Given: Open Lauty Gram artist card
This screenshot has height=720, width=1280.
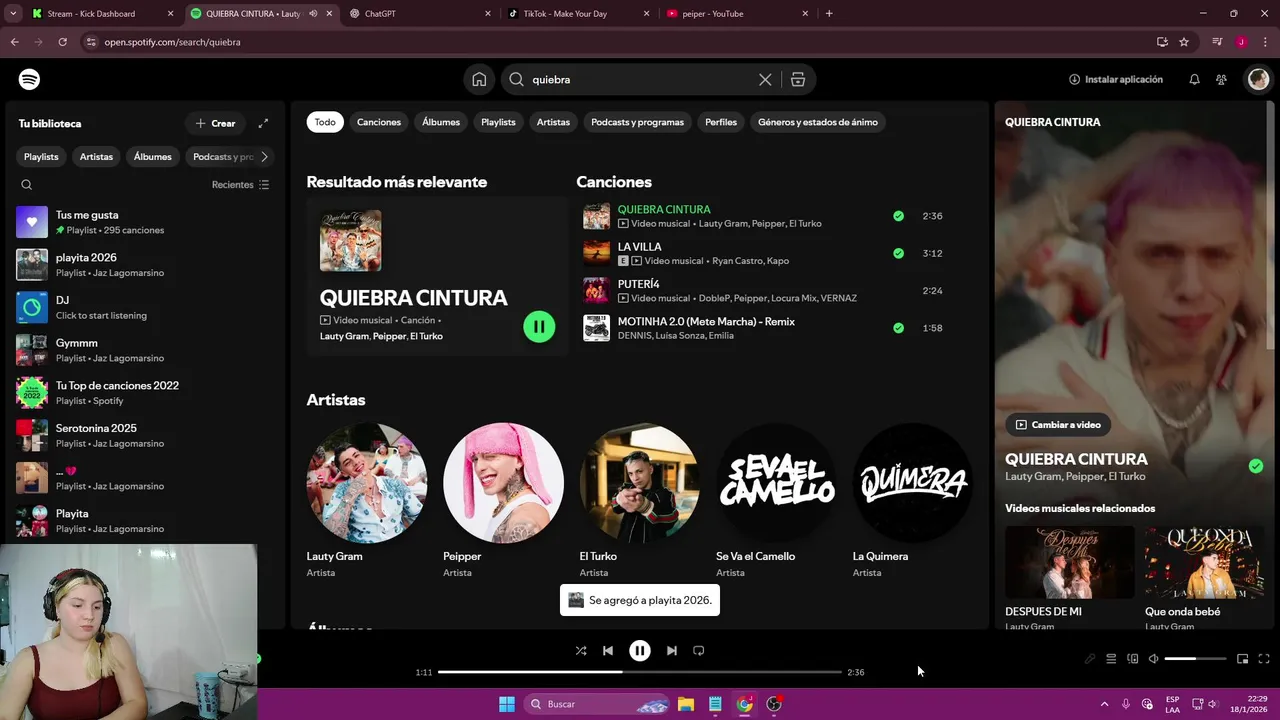Looking at the screenshot, I should pos(367,499).
